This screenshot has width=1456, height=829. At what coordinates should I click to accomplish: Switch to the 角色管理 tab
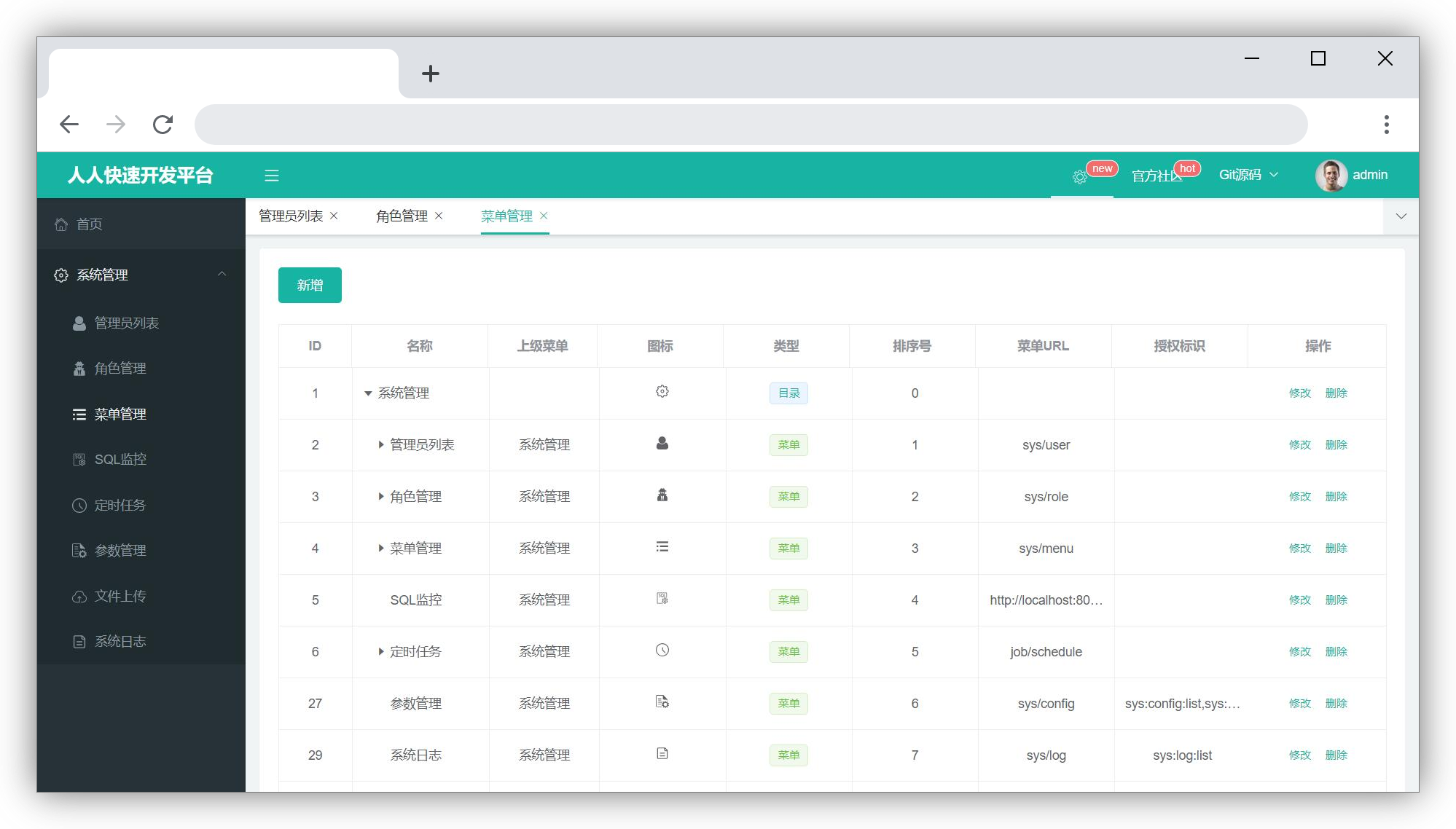click(x=402, y=216)
